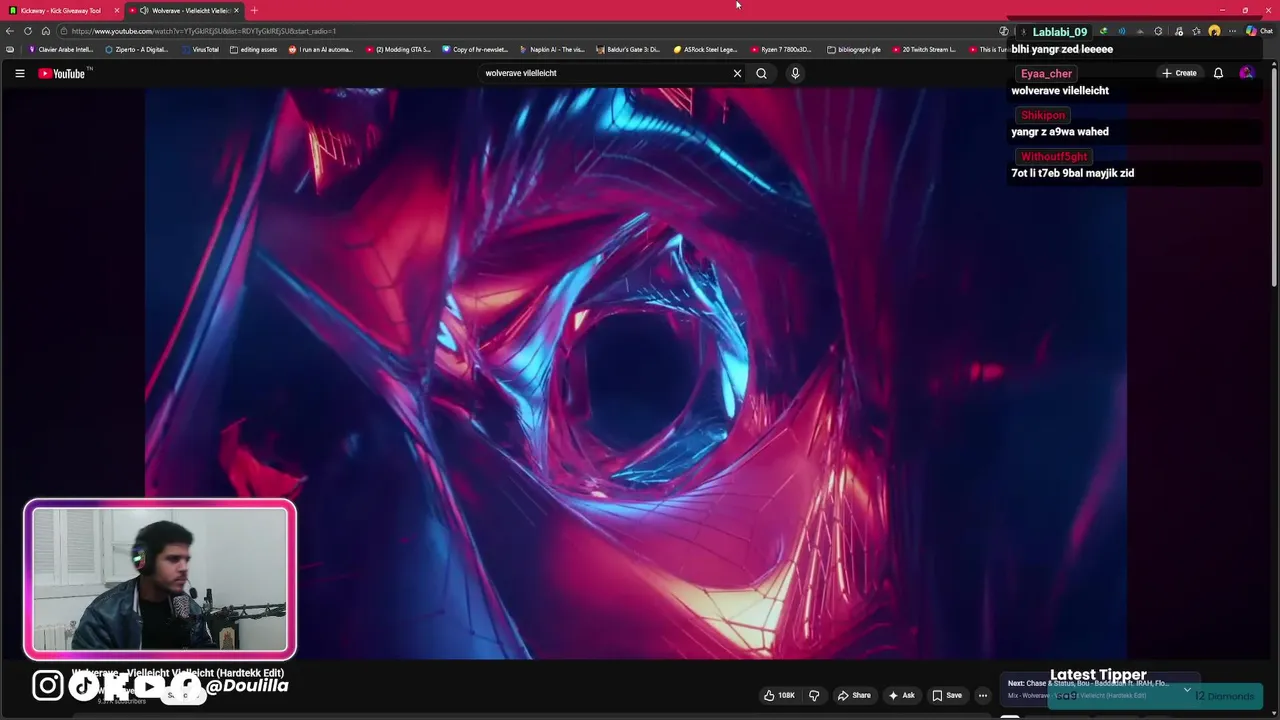The image size is (1280, 720).
Task: Go back in browser history
Action: point(10,31)
